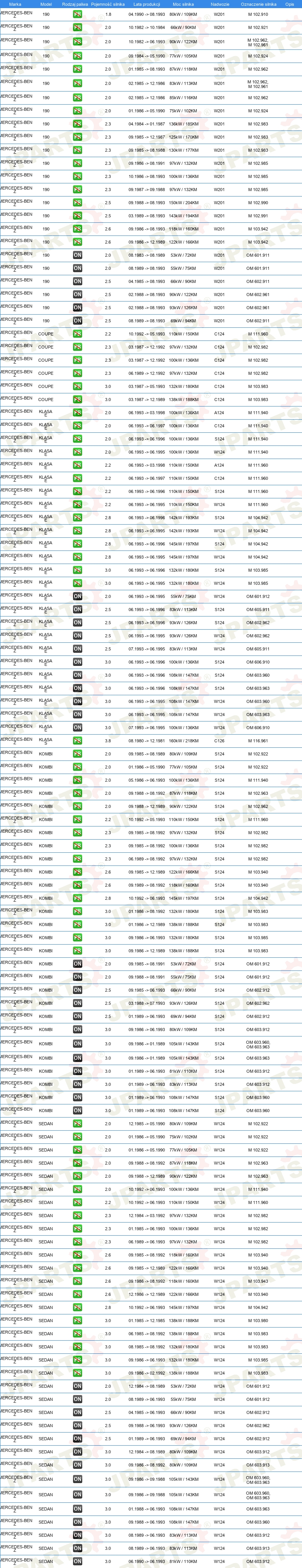
Task: Select the petrol icon in the COUPE 2.2 M 111.960 row
Action: pyautogui.click(x=77, y=334)
